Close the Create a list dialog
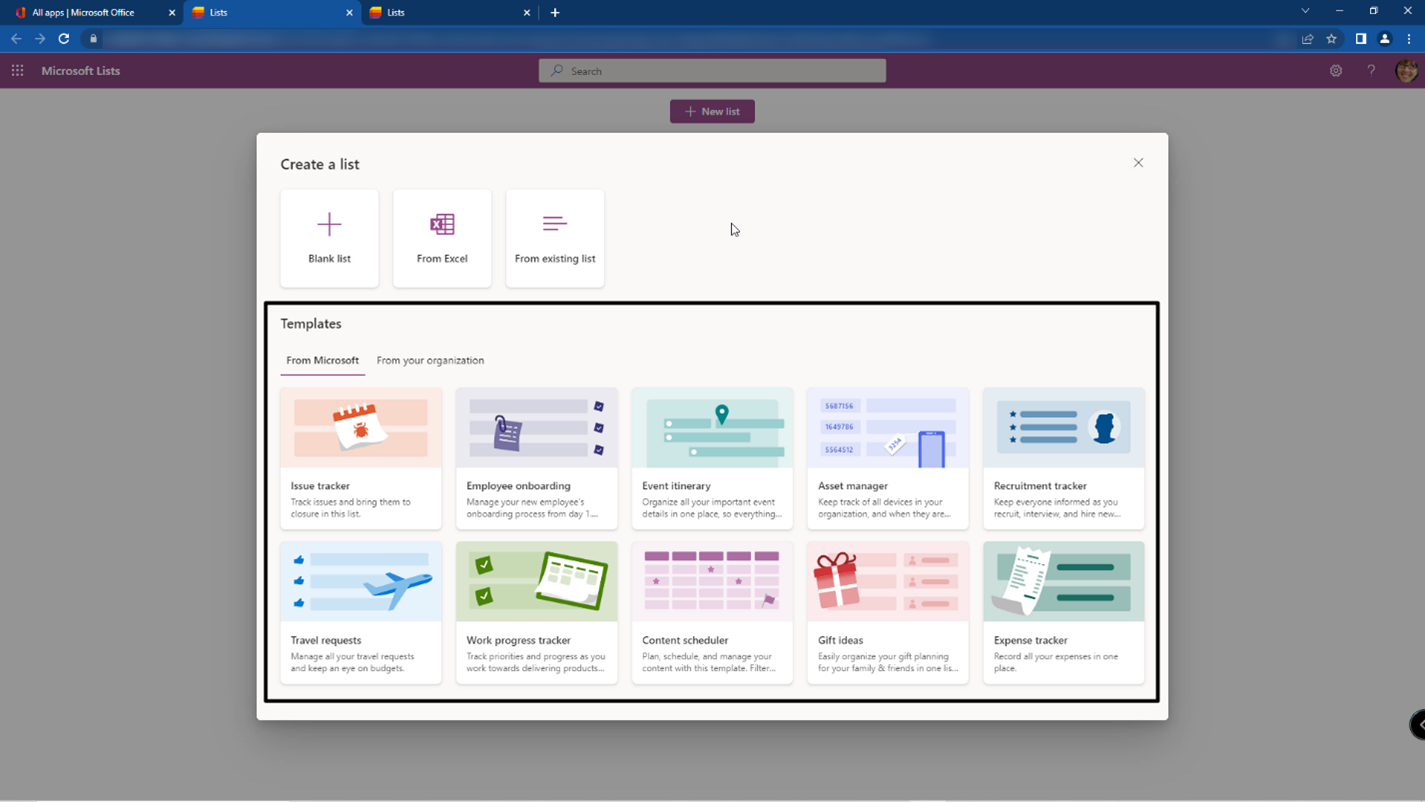This screenshot has width=1425, height=802. [1138, 163]
